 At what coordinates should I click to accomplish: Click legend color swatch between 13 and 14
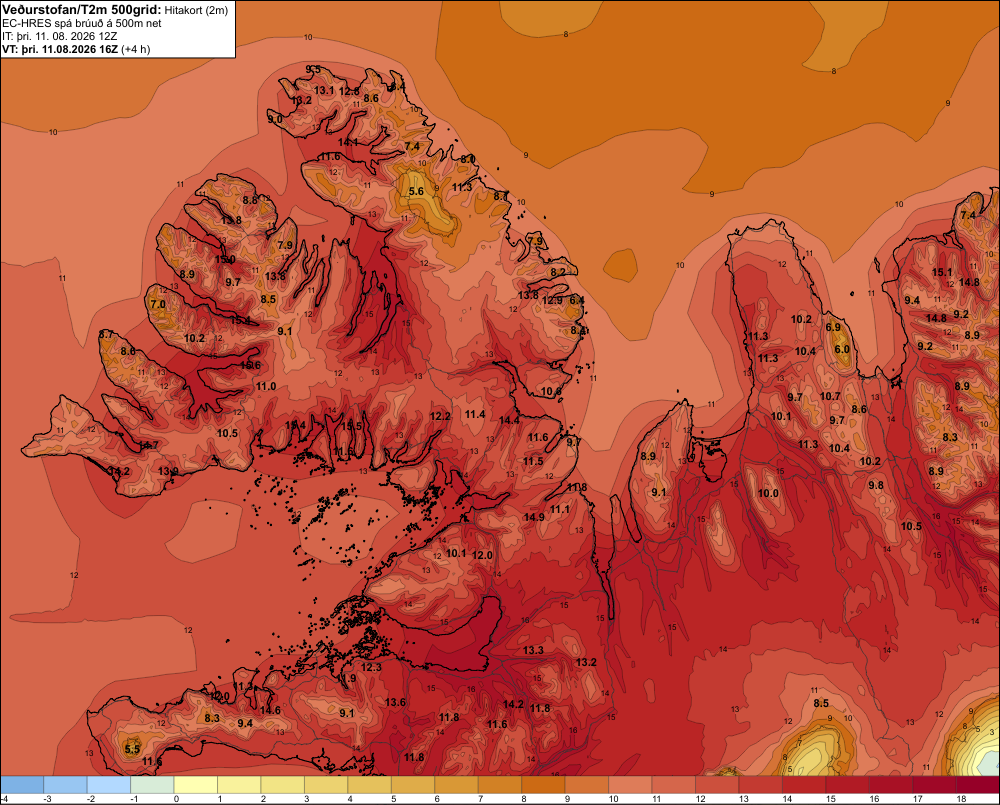click(760, 785)
